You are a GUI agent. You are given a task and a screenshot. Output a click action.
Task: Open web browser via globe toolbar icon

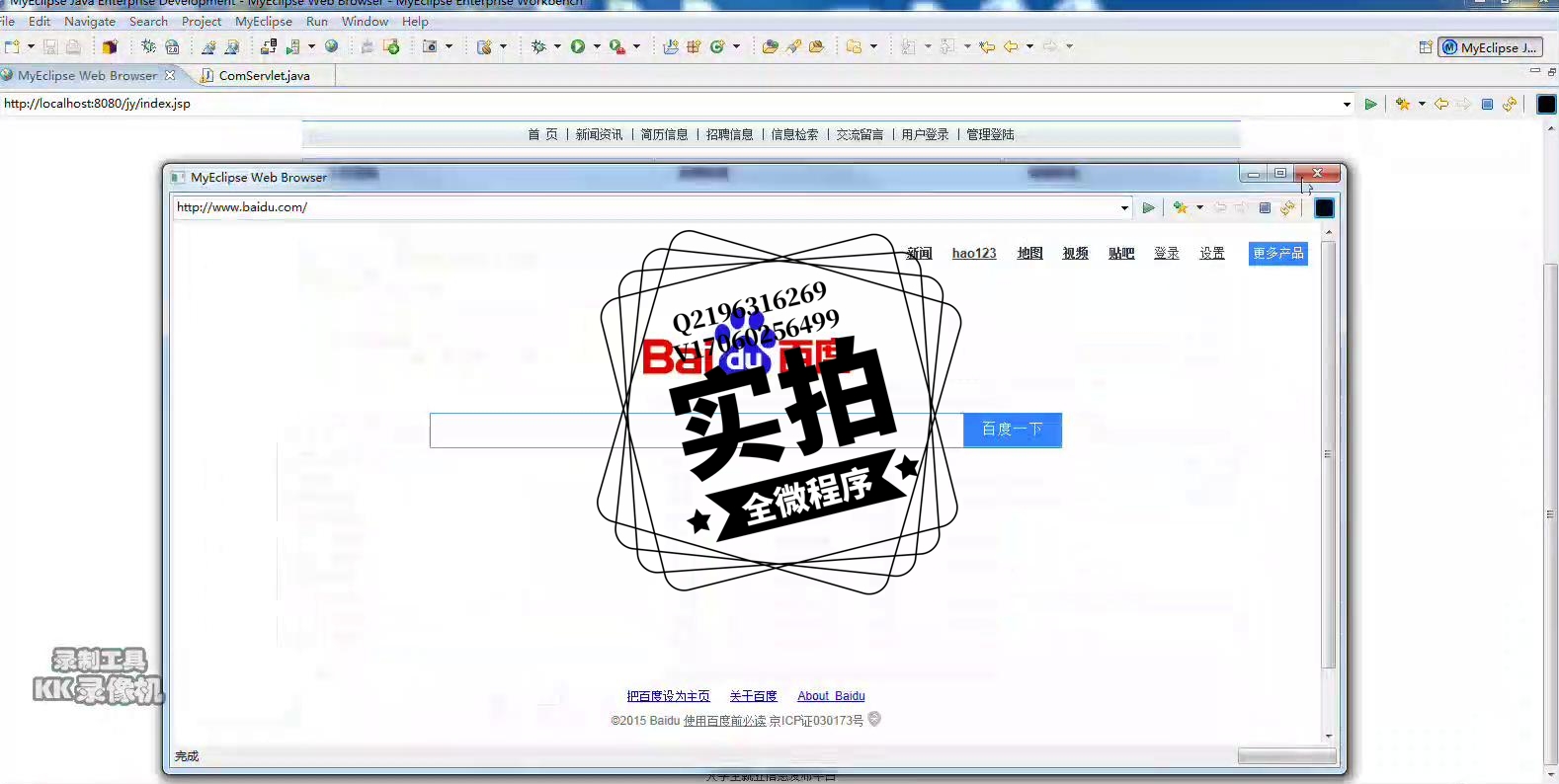tap(332, 46)
